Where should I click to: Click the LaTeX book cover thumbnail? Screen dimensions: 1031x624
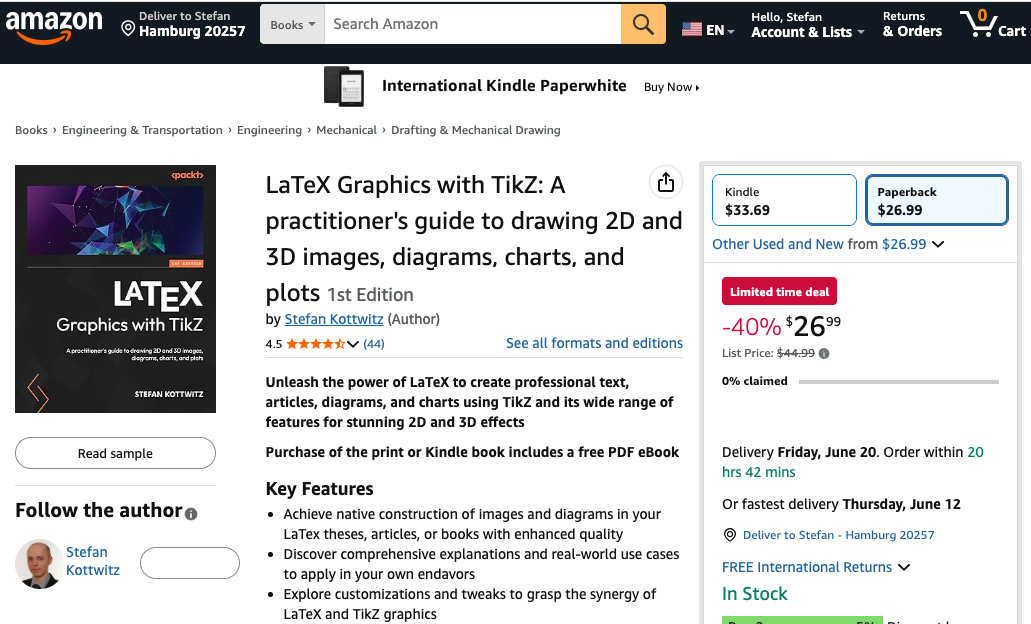click(115, 289)
